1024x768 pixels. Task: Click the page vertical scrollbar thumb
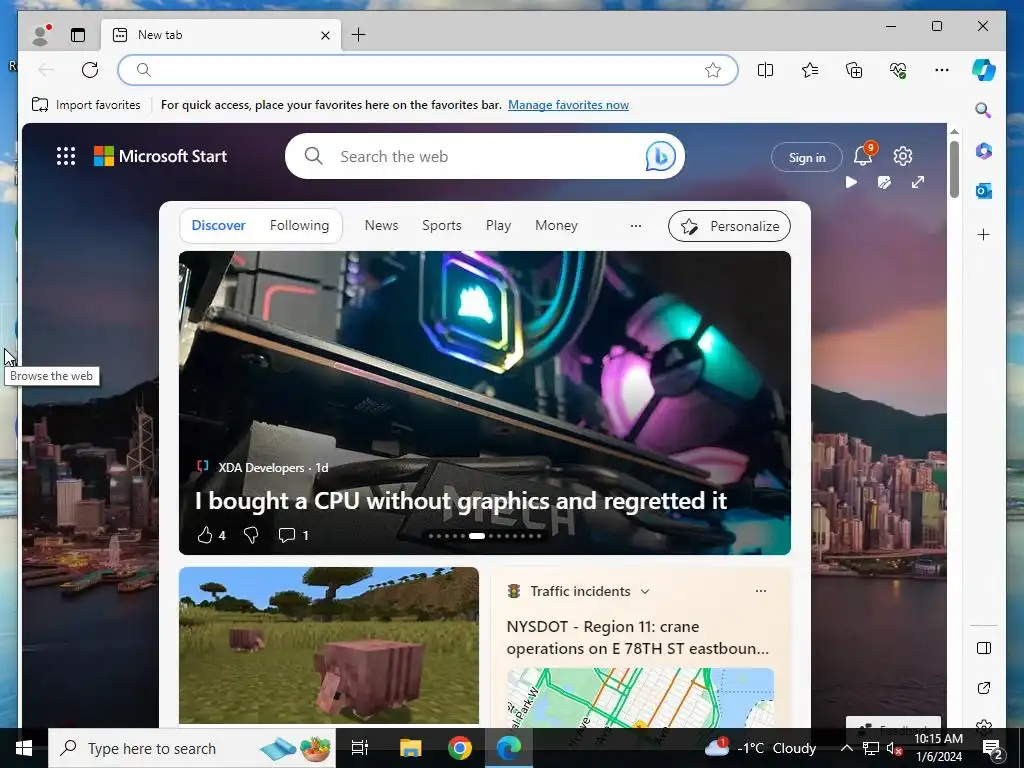click(954, 168)
